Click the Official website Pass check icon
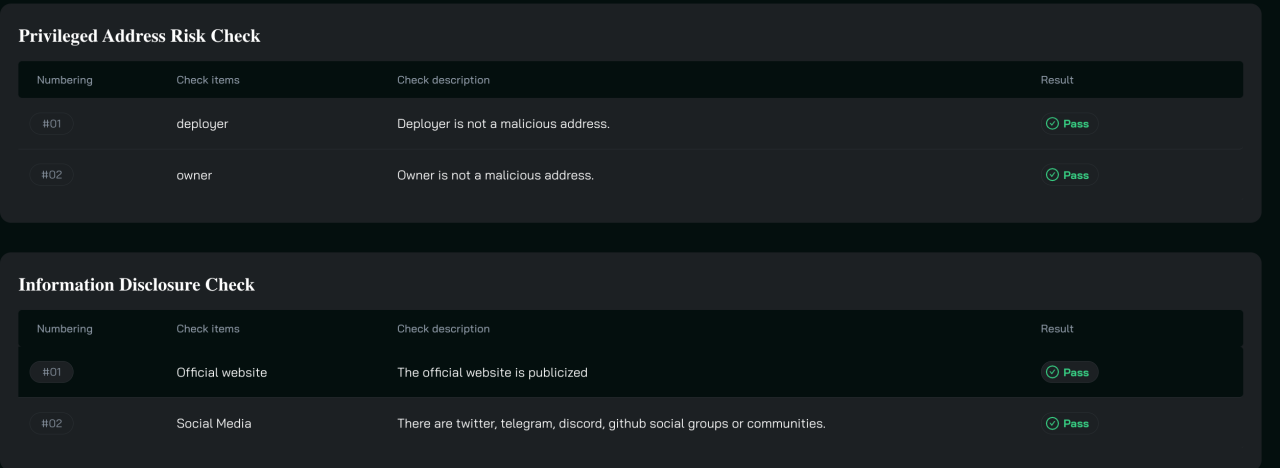This screenshot has width=1280, height=468. point(1052,372)
